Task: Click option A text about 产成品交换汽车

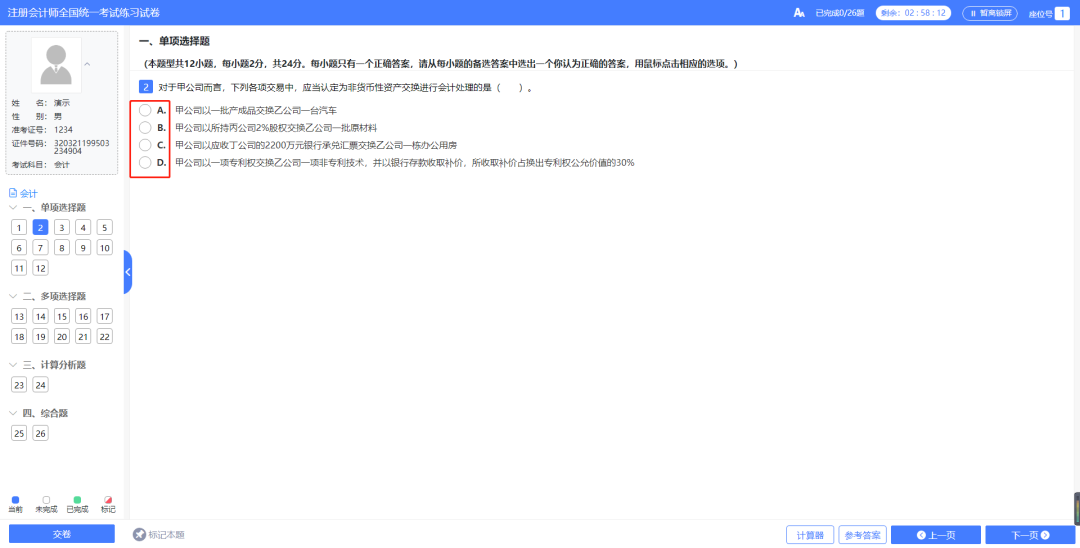Action: coord(256,110)
